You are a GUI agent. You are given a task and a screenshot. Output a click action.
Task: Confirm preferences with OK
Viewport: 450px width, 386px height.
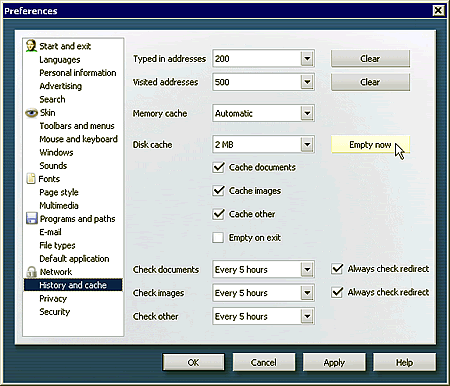coord(193,362)
